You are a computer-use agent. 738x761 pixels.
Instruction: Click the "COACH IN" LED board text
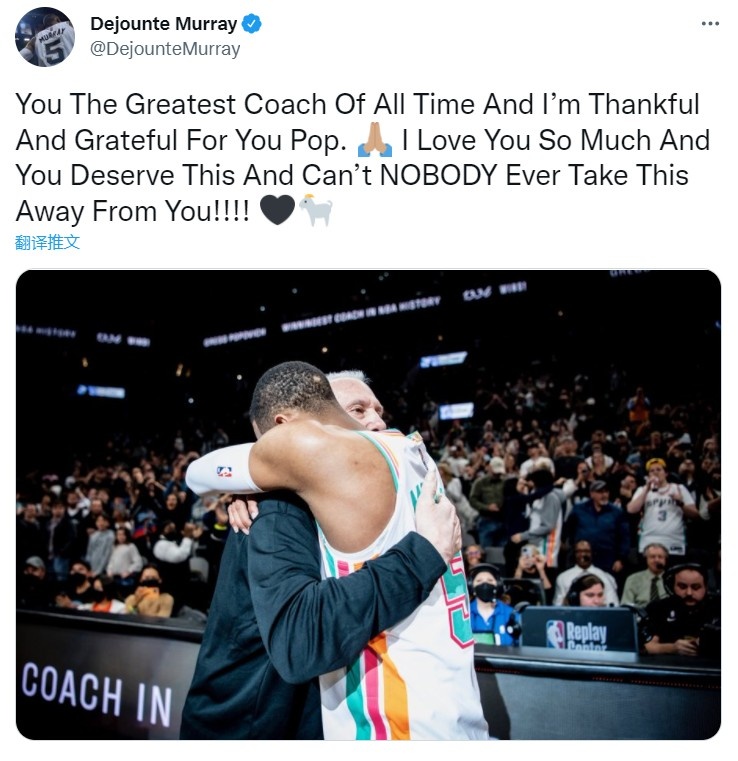pos(96,695)
